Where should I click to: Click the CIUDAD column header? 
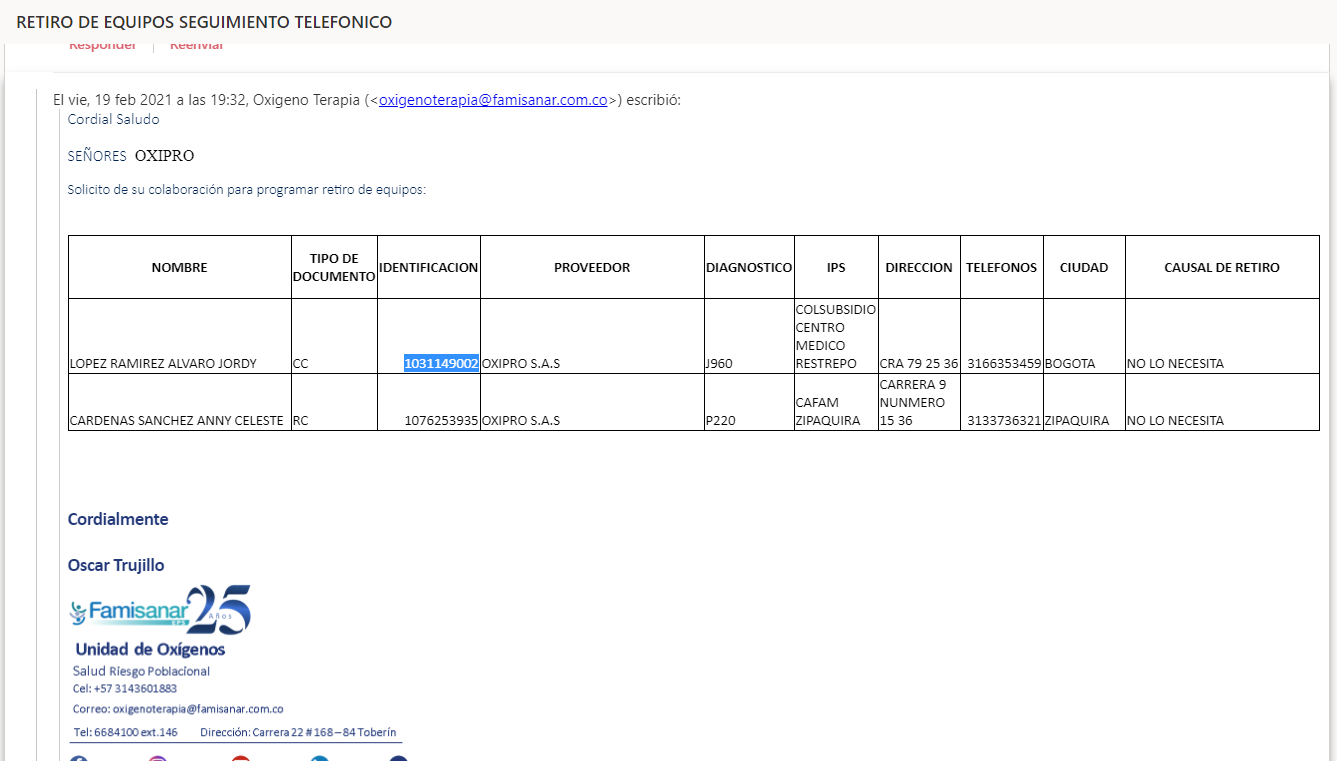1084,268
